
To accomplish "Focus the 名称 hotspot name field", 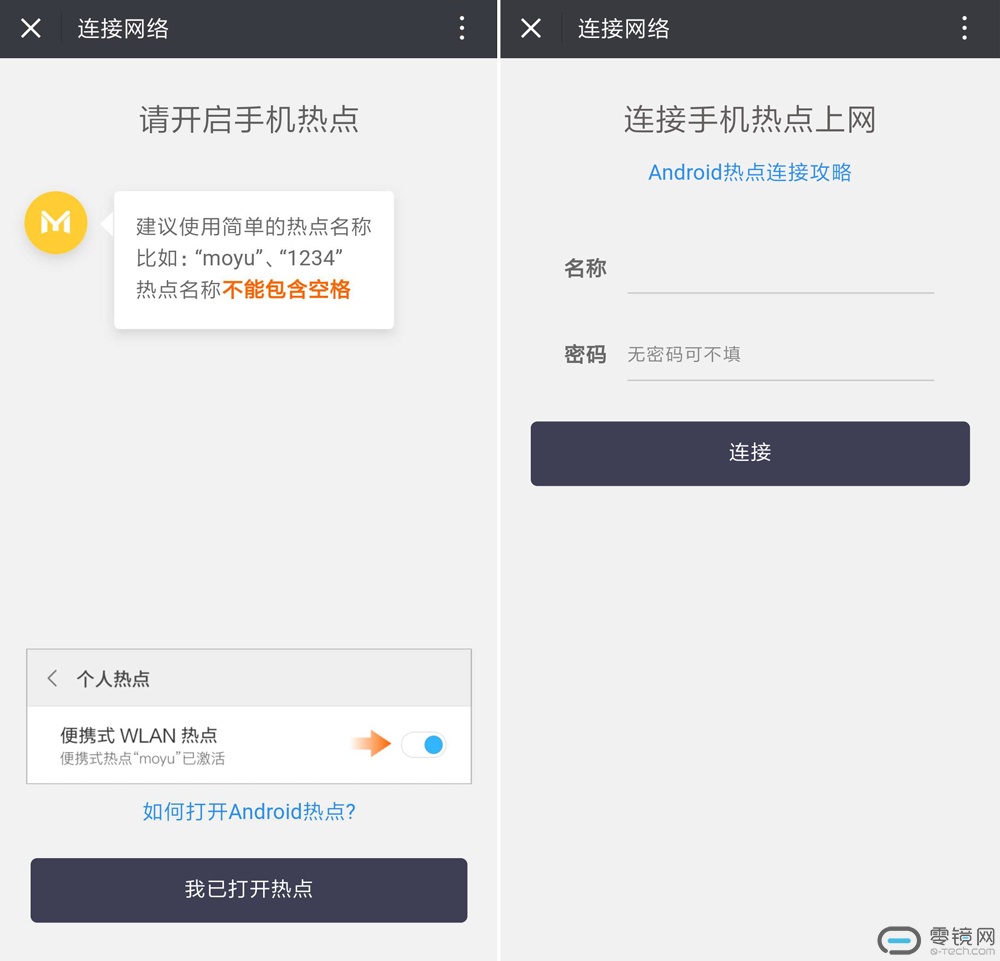I will pyautogui.click(x=780, y=270).
